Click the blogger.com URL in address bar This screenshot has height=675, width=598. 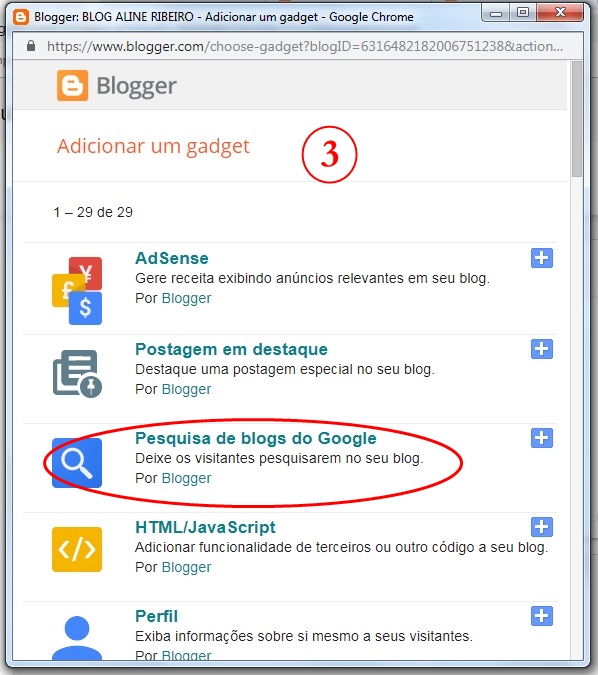(305, 46)
